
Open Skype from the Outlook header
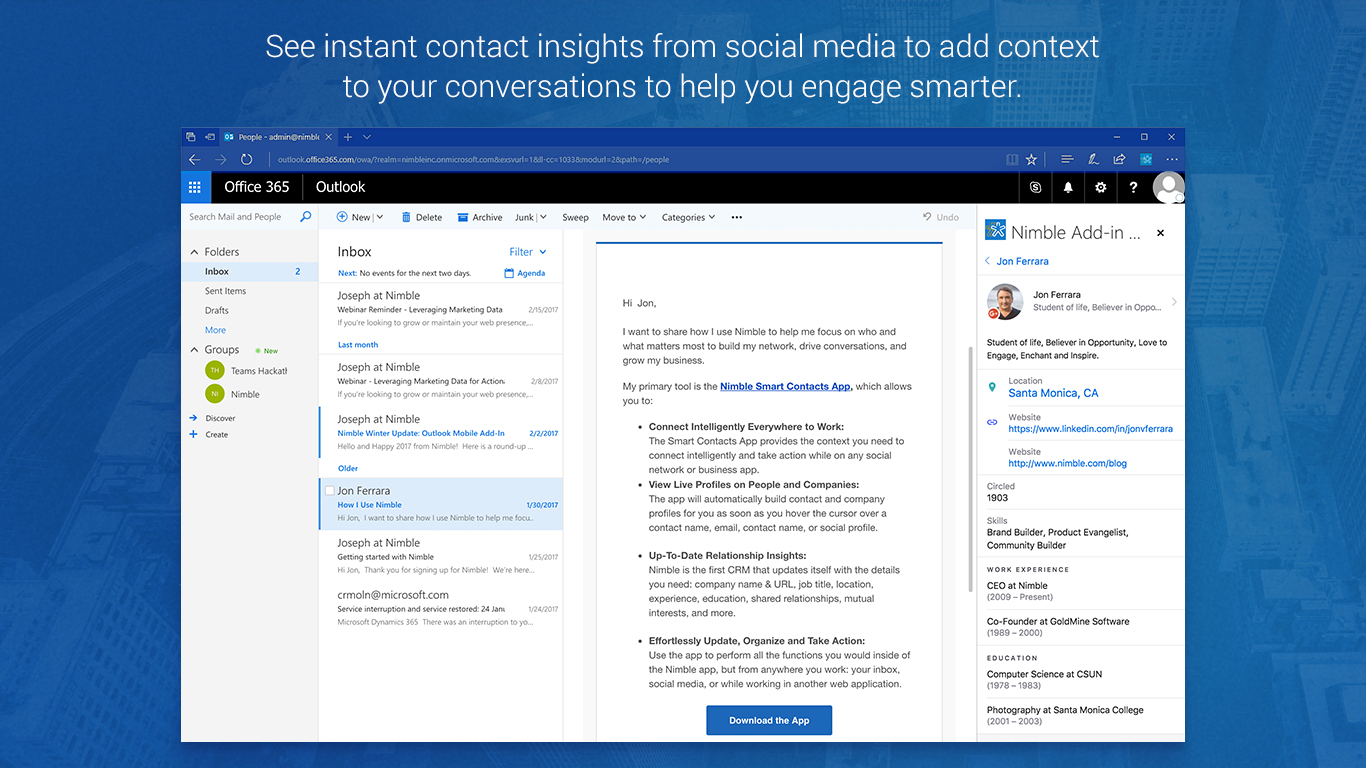click(x=1035, y=187)
